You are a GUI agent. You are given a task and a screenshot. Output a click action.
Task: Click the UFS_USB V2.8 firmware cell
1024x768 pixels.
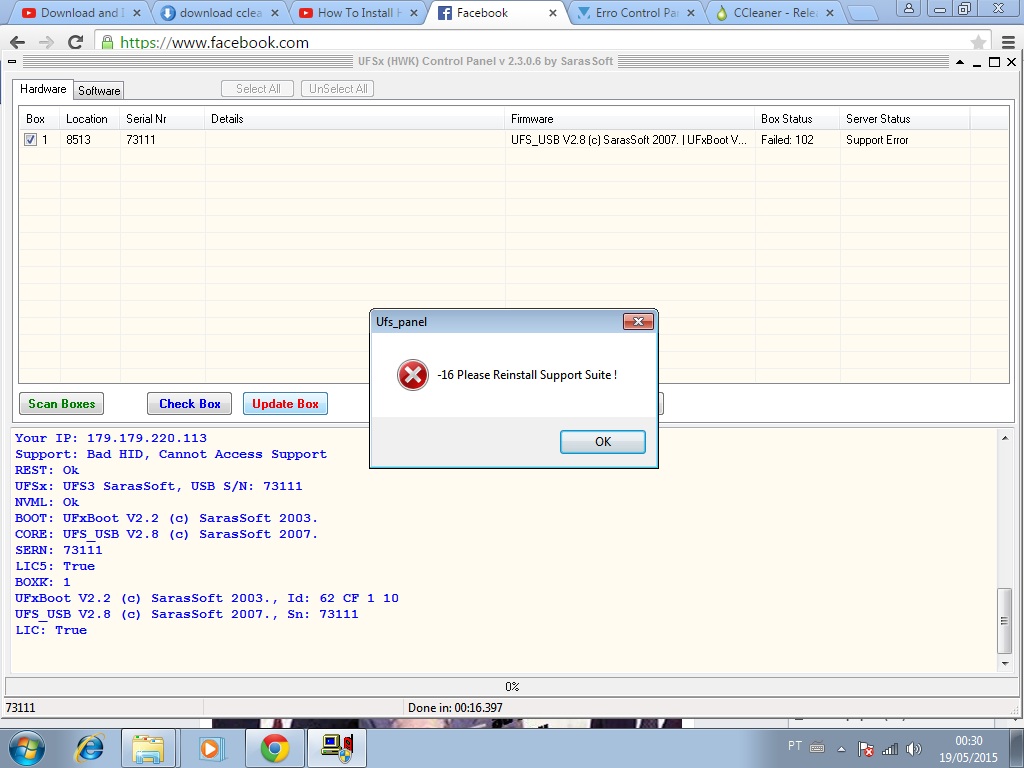[x=630, y=139]
